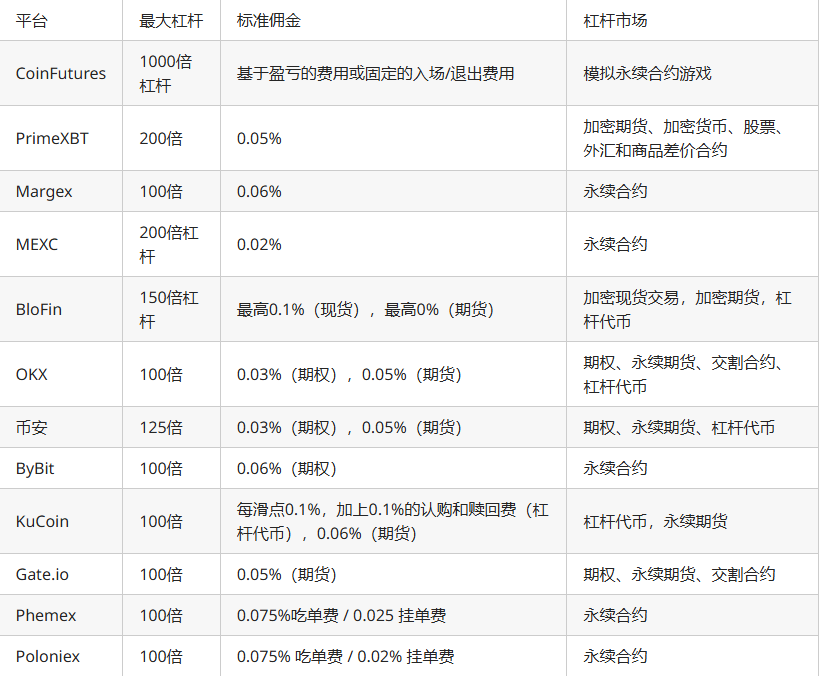This screenshot has width=819, height=676.
Task: Select the CoinFutures platform cell
Action: (x=61, y=73)
